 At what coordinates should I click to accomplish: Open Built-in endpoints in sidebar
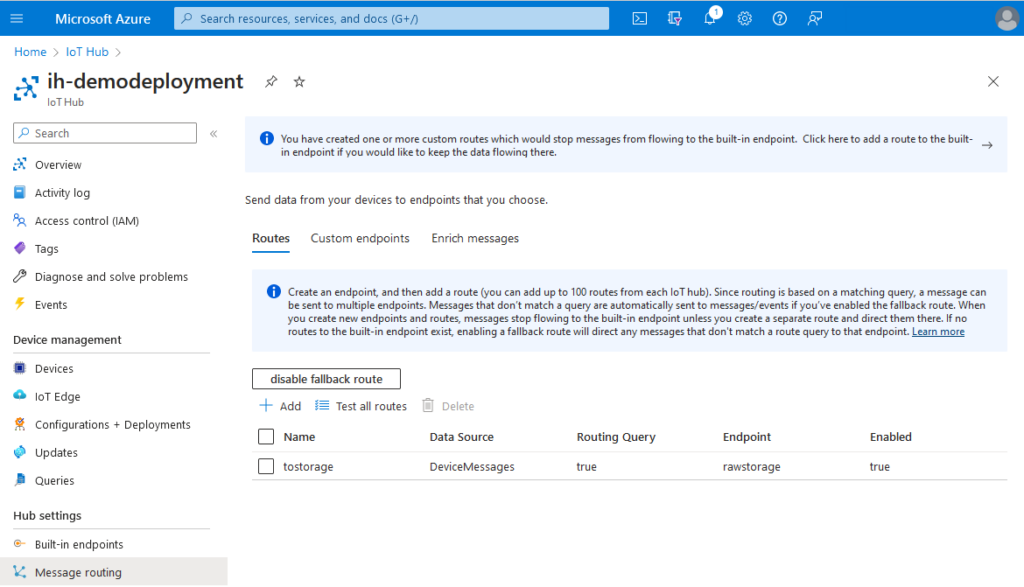point(79,545)
